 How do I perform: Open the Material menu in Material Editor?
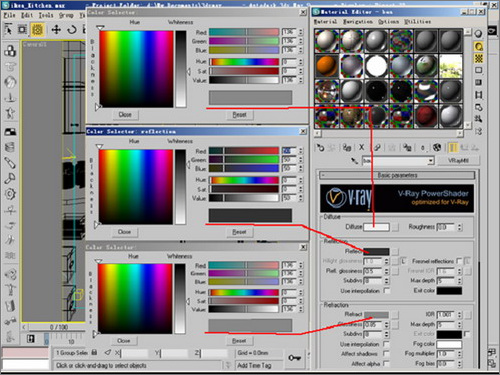click(x=326, y=22)
